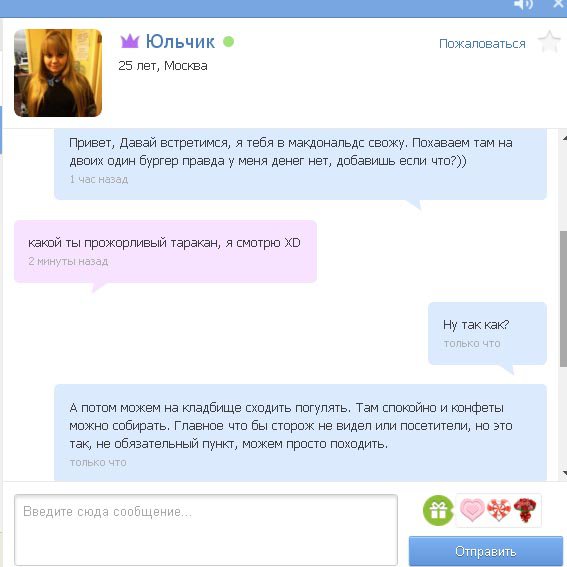Viewport: 567px width, 567px height.
Task: Send the red roses bouquet gift
Action: [x=525, y=510]
